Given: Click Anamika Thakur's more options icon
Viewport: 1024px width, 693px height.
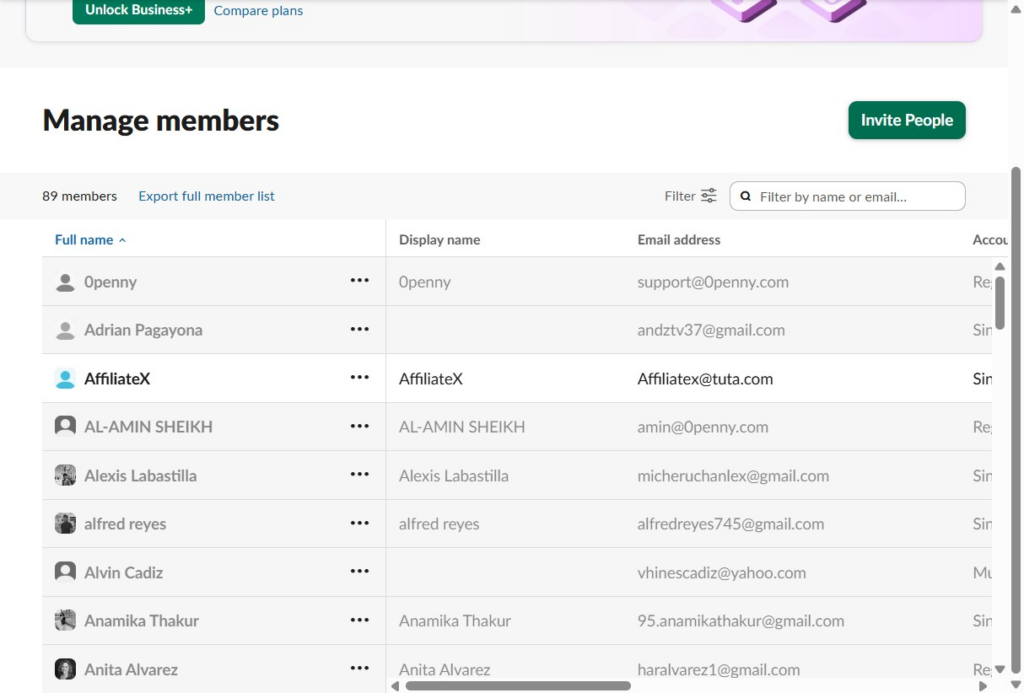Looking at the screenshot, I should [360, 620].
